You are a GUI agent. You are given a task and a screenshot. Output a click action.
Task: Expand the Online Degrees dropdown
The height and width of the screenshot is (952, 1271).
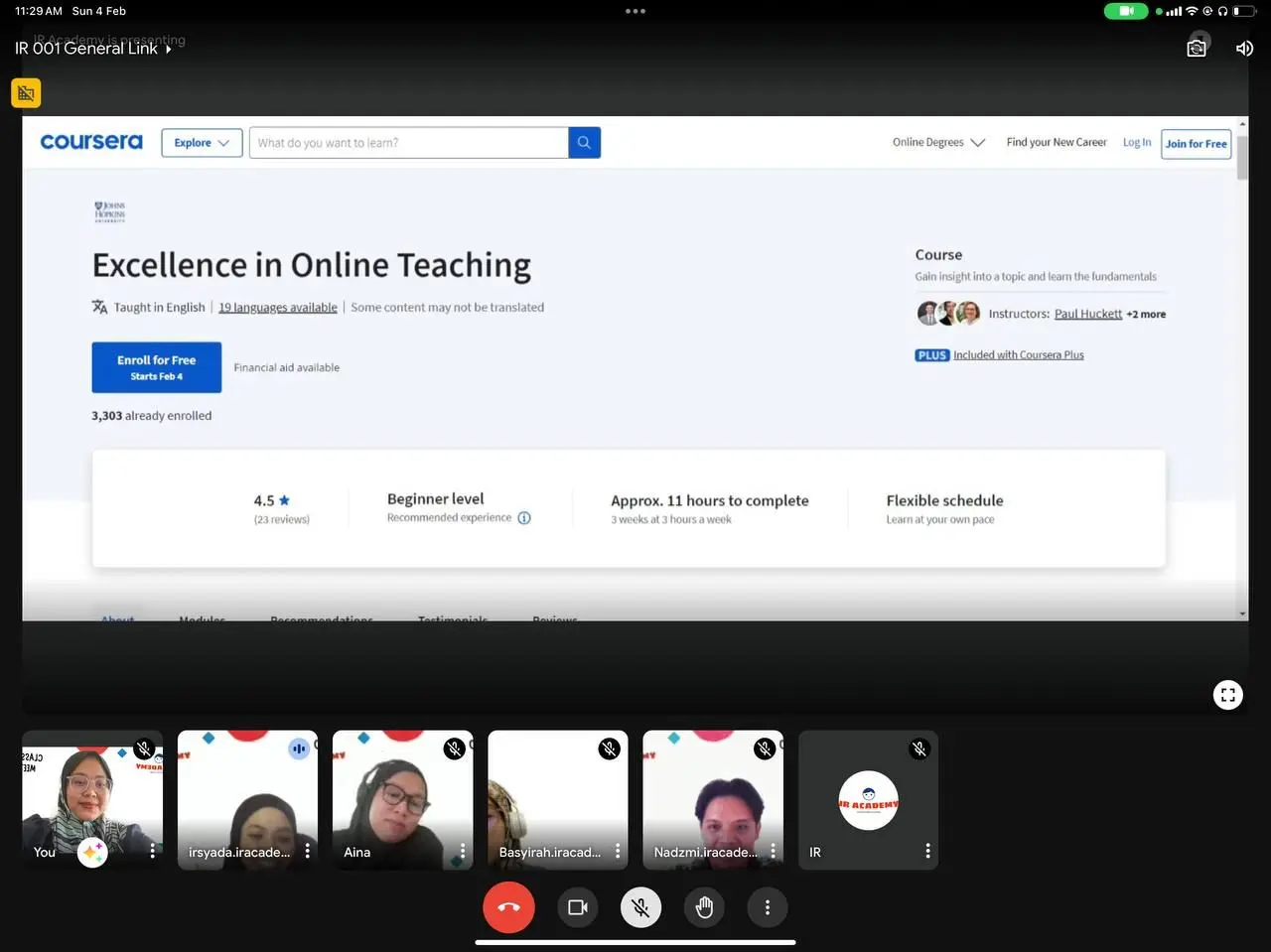(938, 142)
